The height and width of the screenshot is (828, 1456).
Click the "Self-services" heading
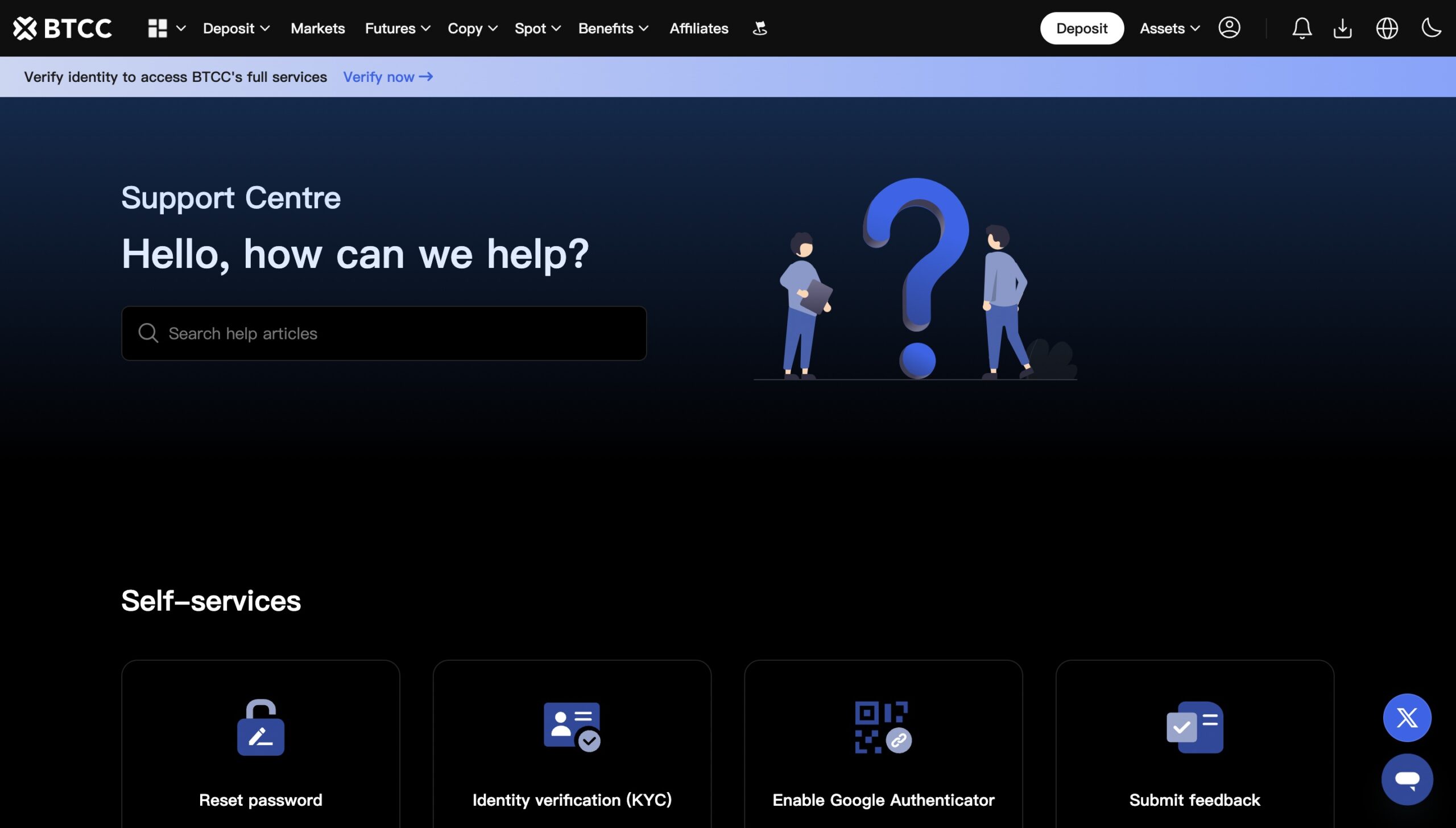[211, 601]
